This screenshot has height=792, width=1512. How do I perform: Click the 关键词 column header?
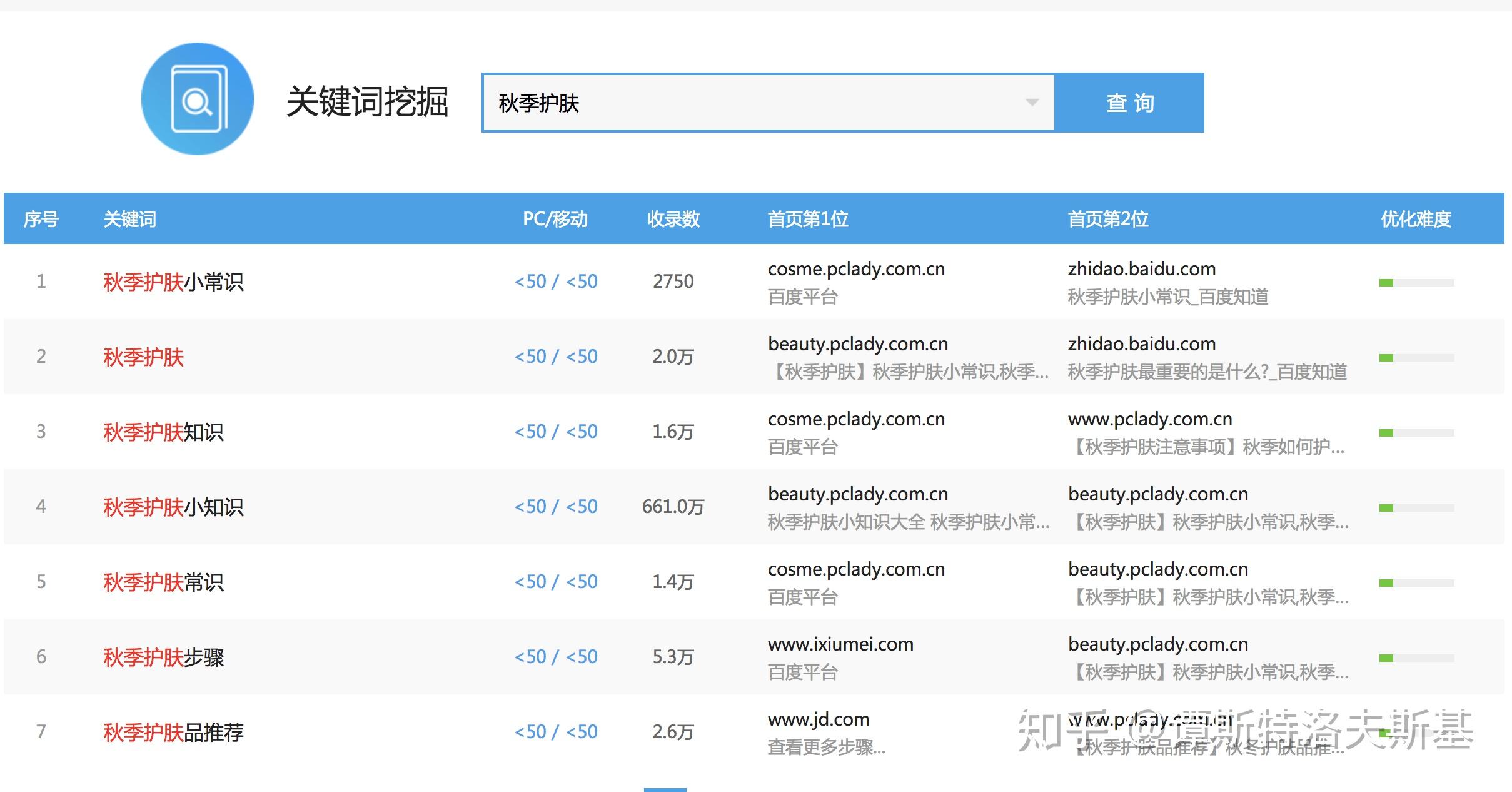coord(129,219)
